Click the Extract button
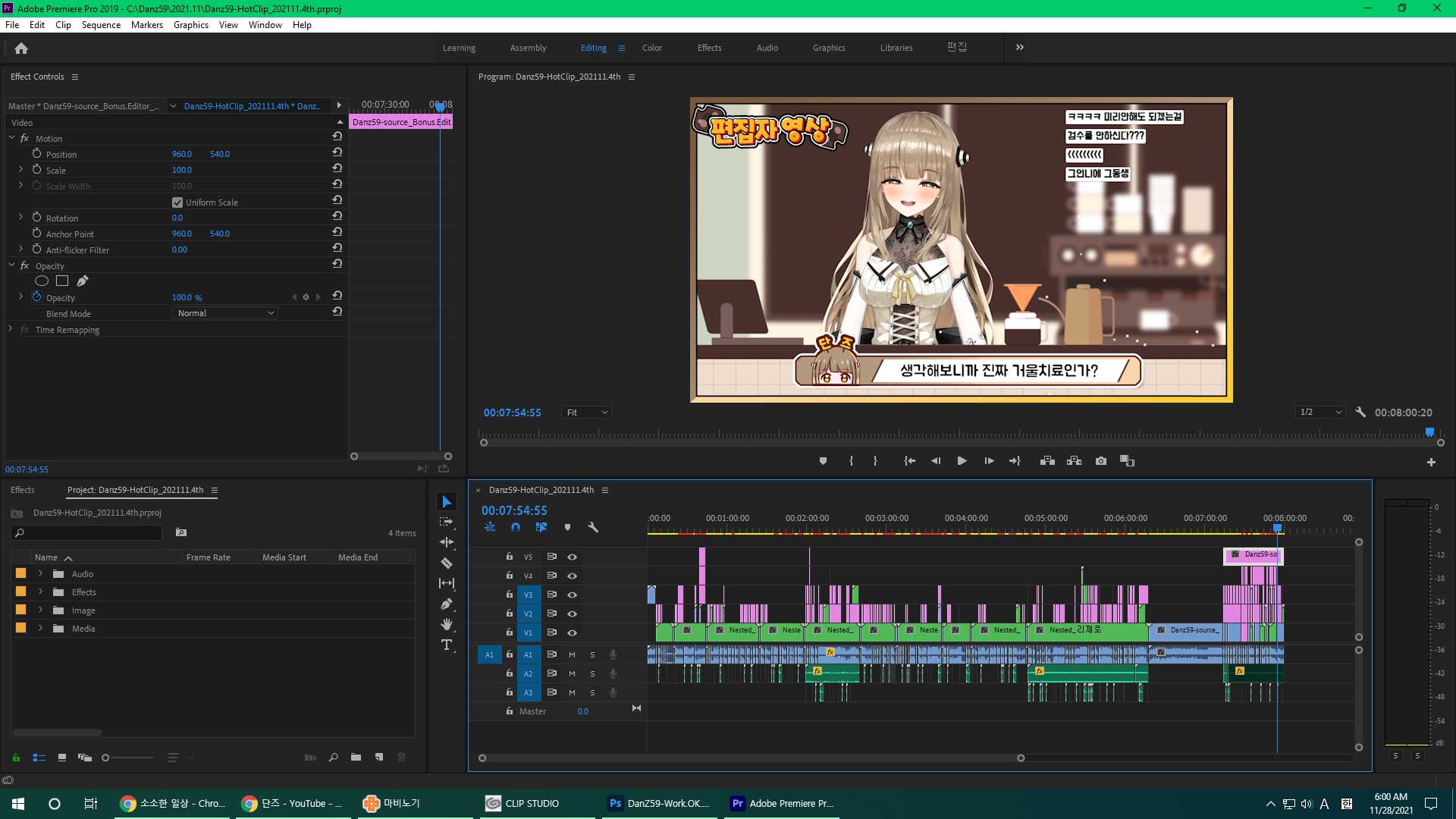The width and height of the screenshot is (1456, 819). [x=1074, y=461]
